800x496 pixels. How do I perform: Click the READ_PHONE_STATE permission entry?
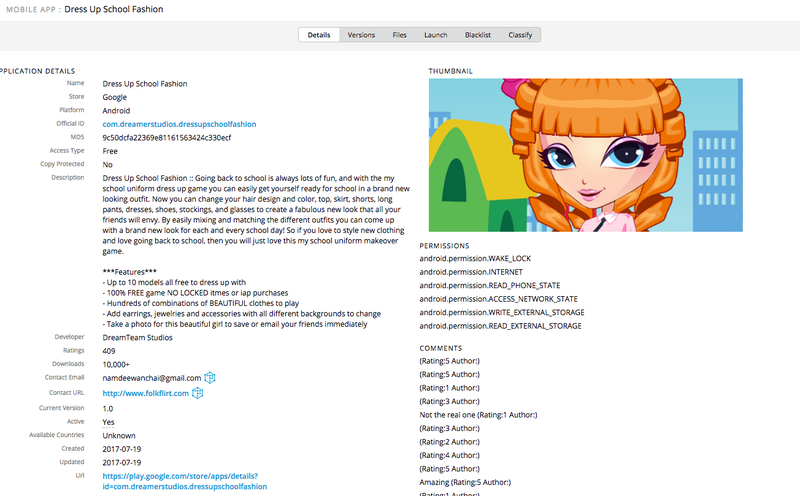490,286
